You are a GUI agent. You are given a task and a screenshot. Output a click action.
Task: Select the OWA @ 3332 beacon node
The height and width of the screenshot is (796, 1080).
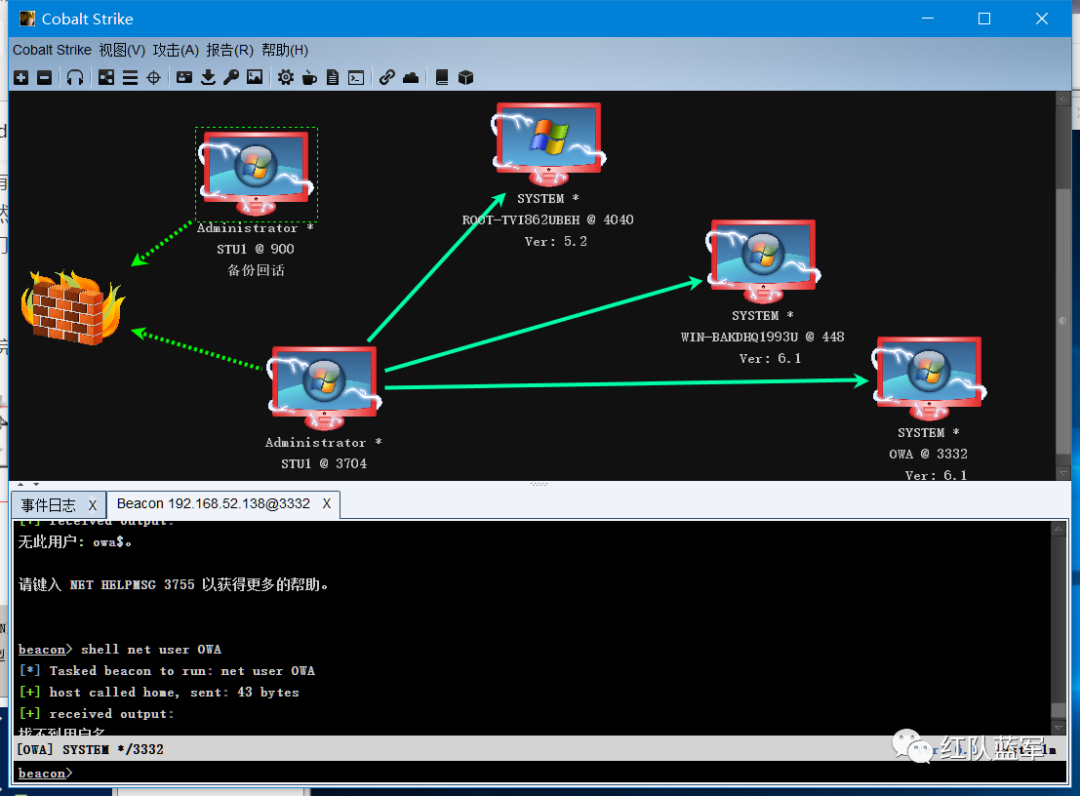tap(928, 379)
